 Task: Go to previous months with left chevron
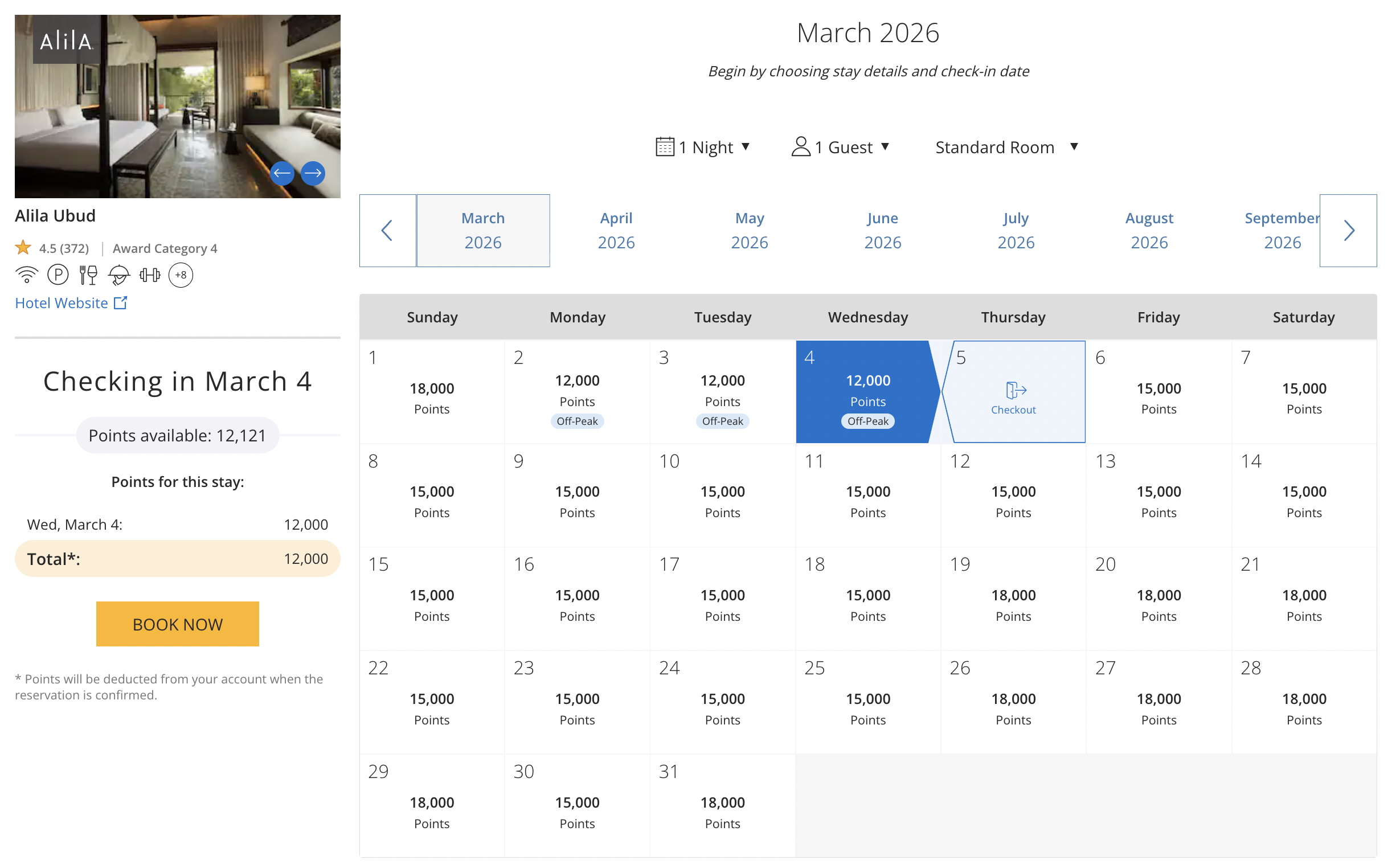click(x=387, y=231)
